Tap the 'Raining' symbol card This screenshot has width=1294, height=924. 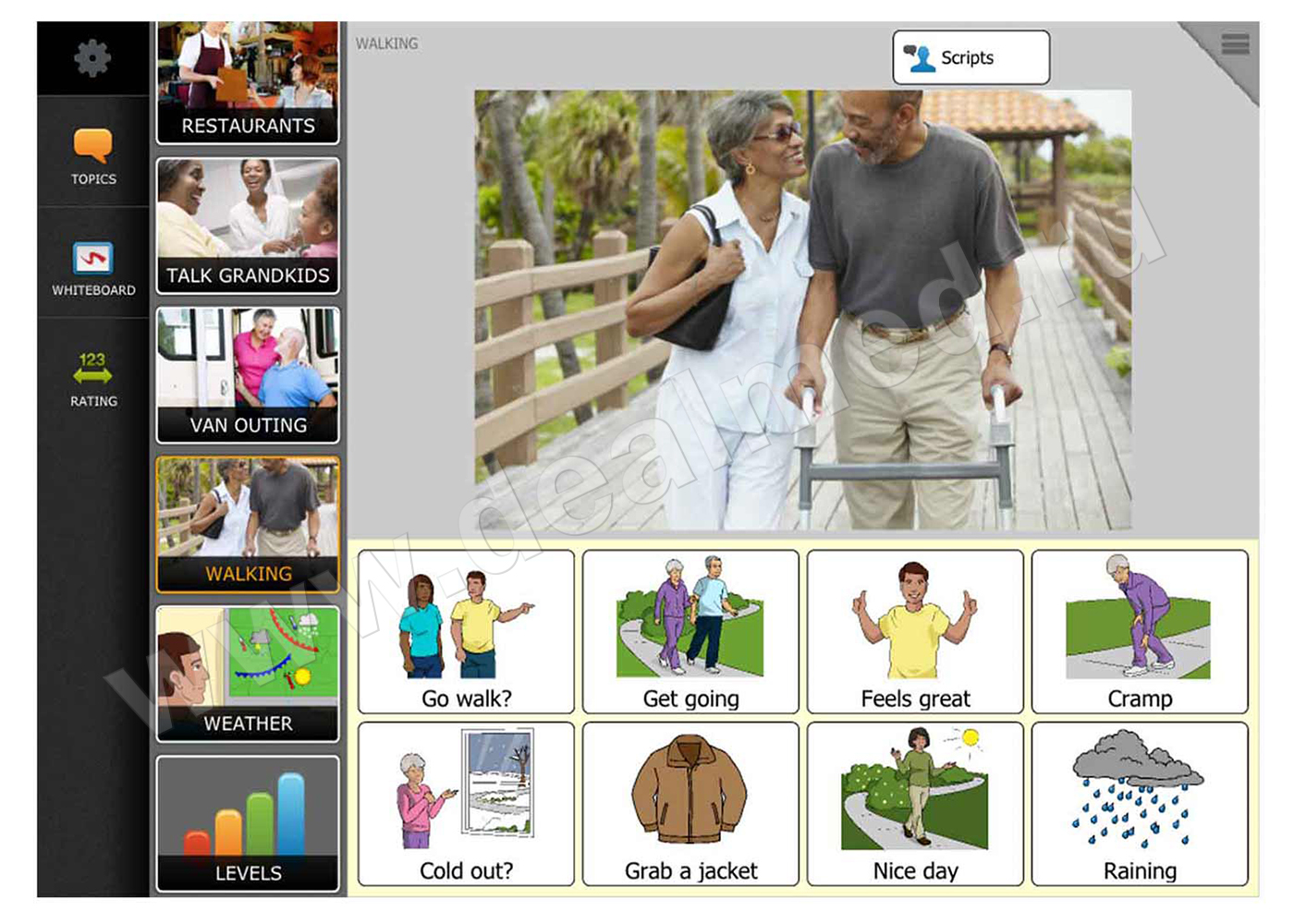(1140, 804)
